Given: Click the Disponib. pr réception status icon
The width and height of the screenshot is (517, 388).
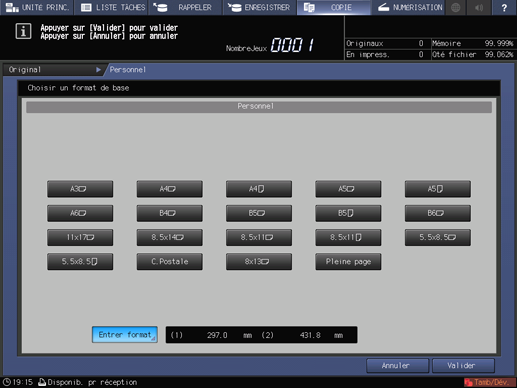Looking at the screenshot, I should (42, 382).
